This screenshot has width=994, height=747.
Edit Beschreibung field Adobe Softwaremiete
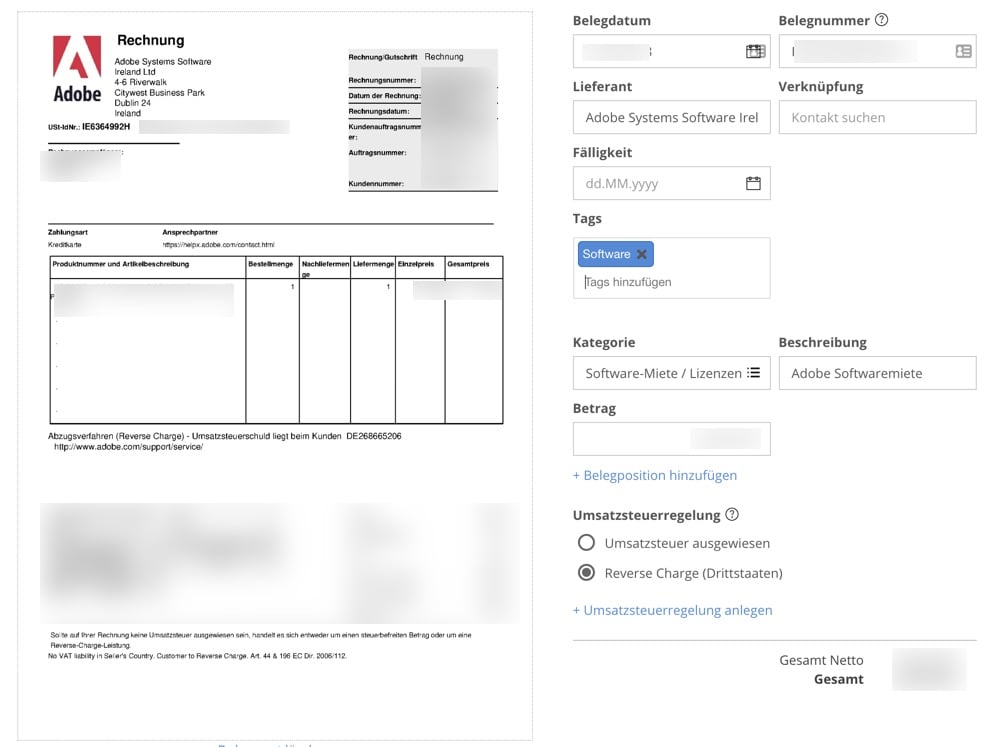pyautogui.click(x=877, y=373)
